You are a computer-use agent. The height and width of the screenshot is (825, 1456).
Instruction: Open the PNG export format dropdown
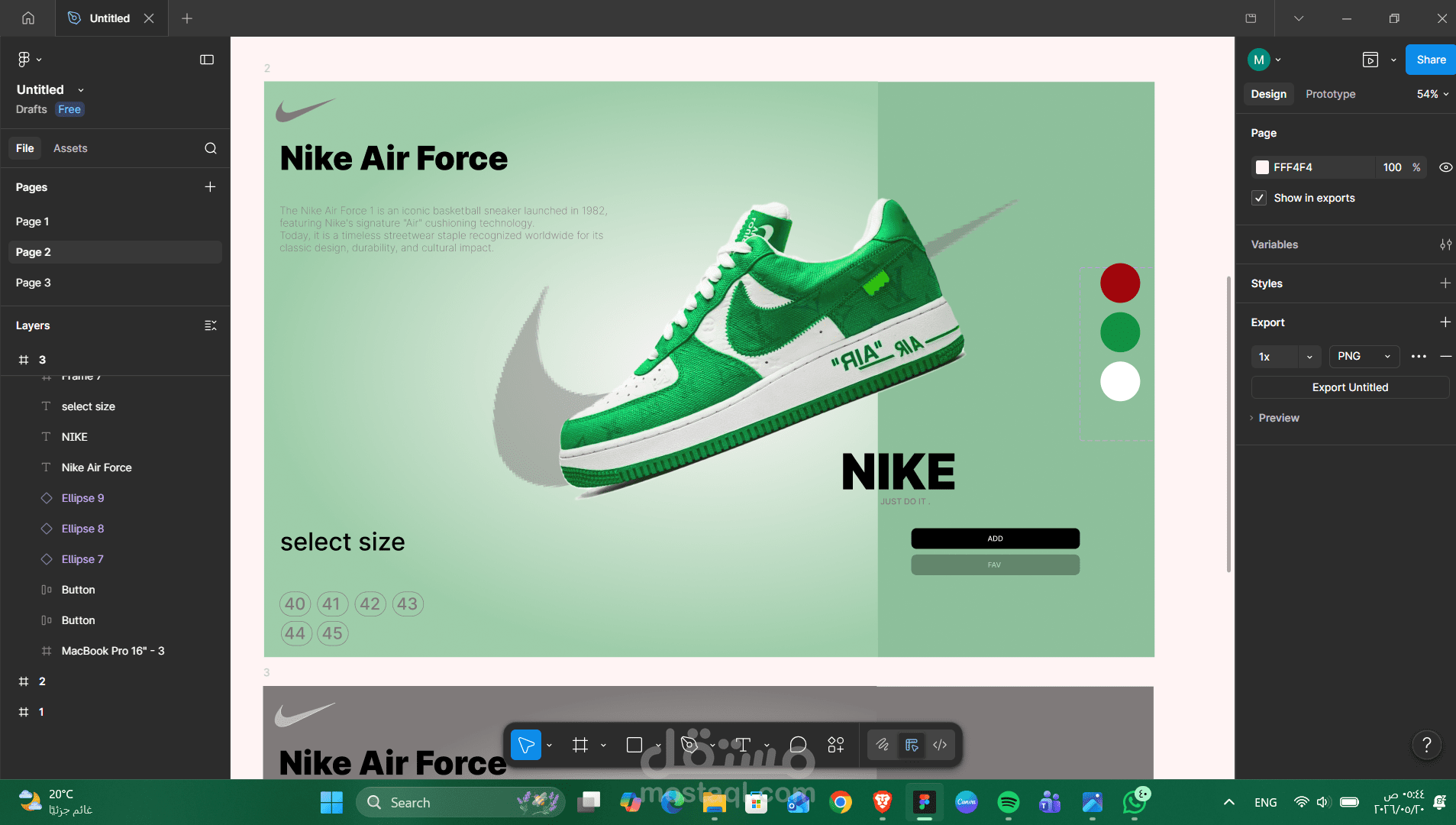1364,357
